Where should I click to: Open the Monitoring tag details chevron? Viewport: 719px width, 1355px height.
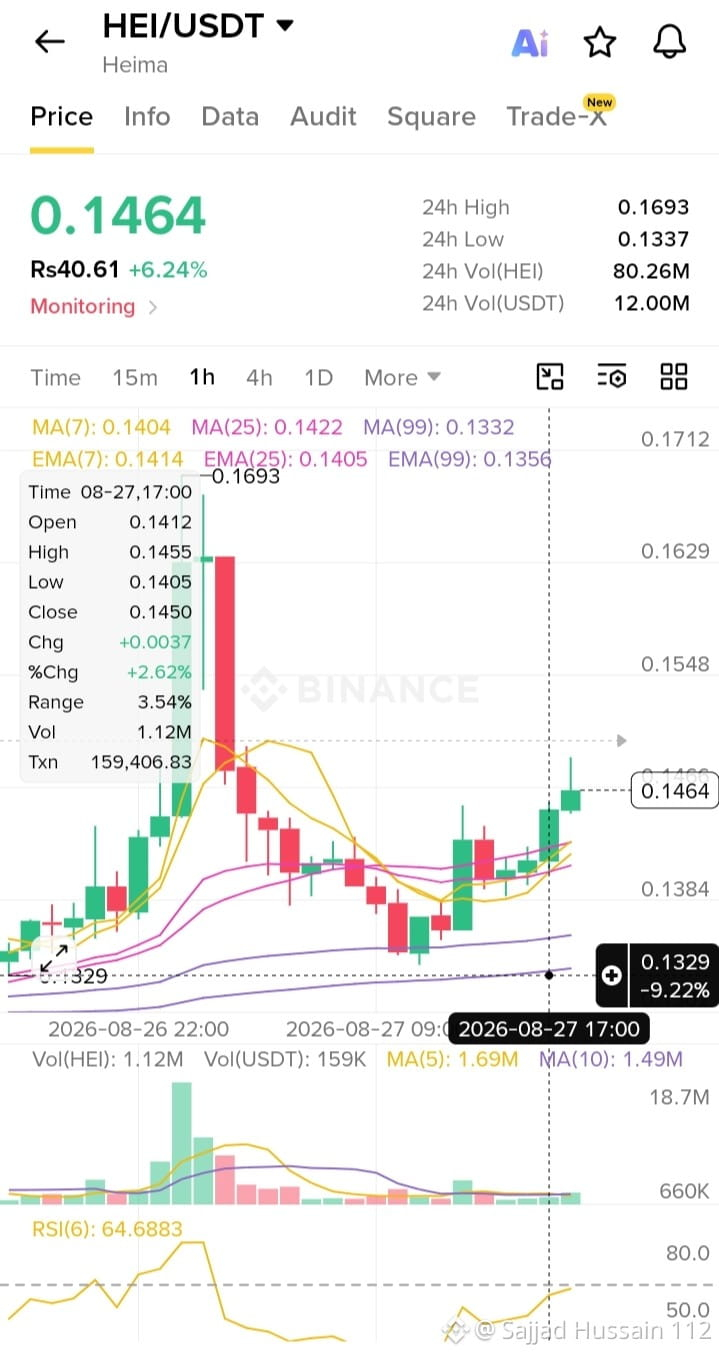(153, 307)
